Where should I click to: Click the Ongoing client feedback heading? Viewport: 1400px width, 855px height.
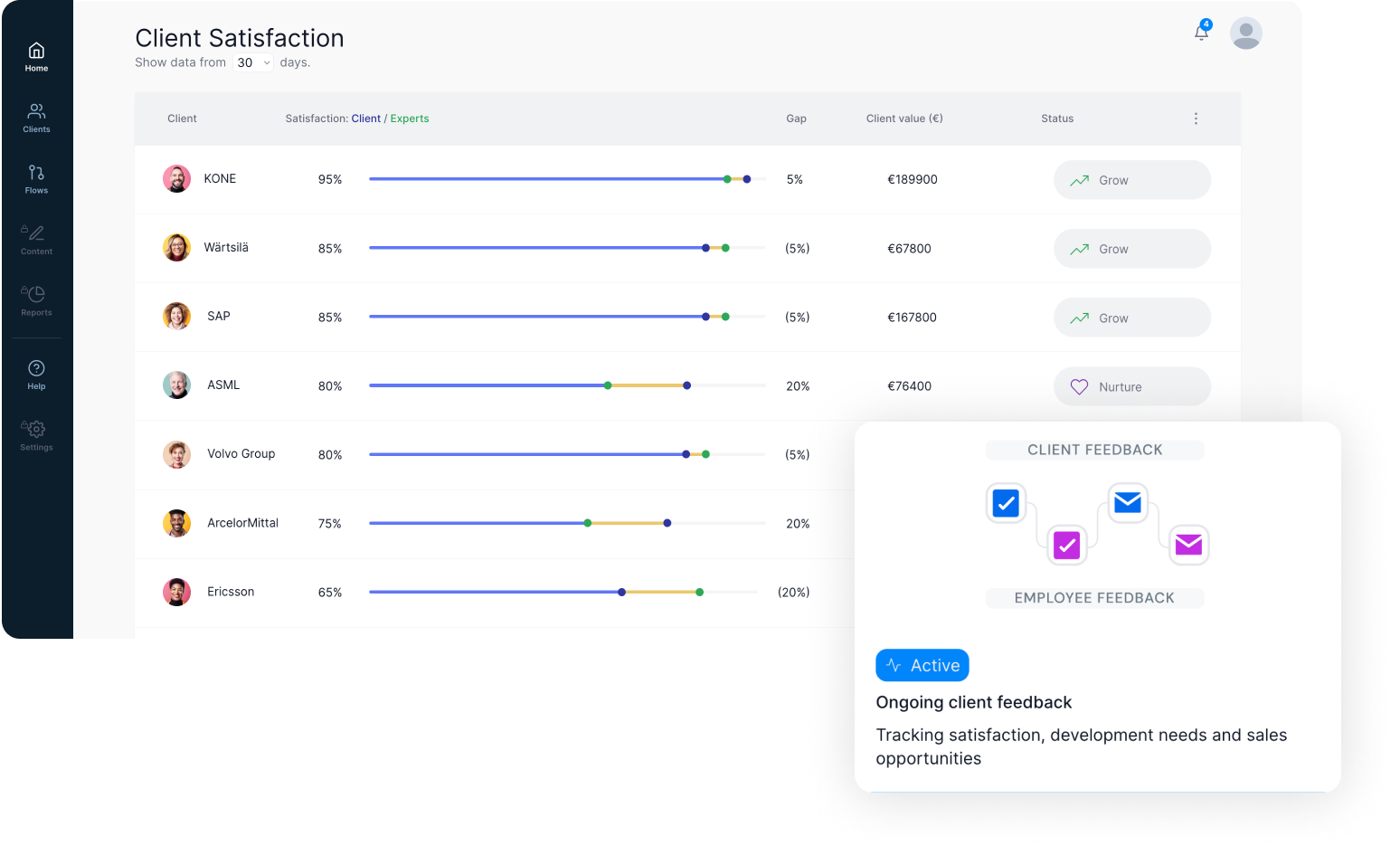point(974,703)
